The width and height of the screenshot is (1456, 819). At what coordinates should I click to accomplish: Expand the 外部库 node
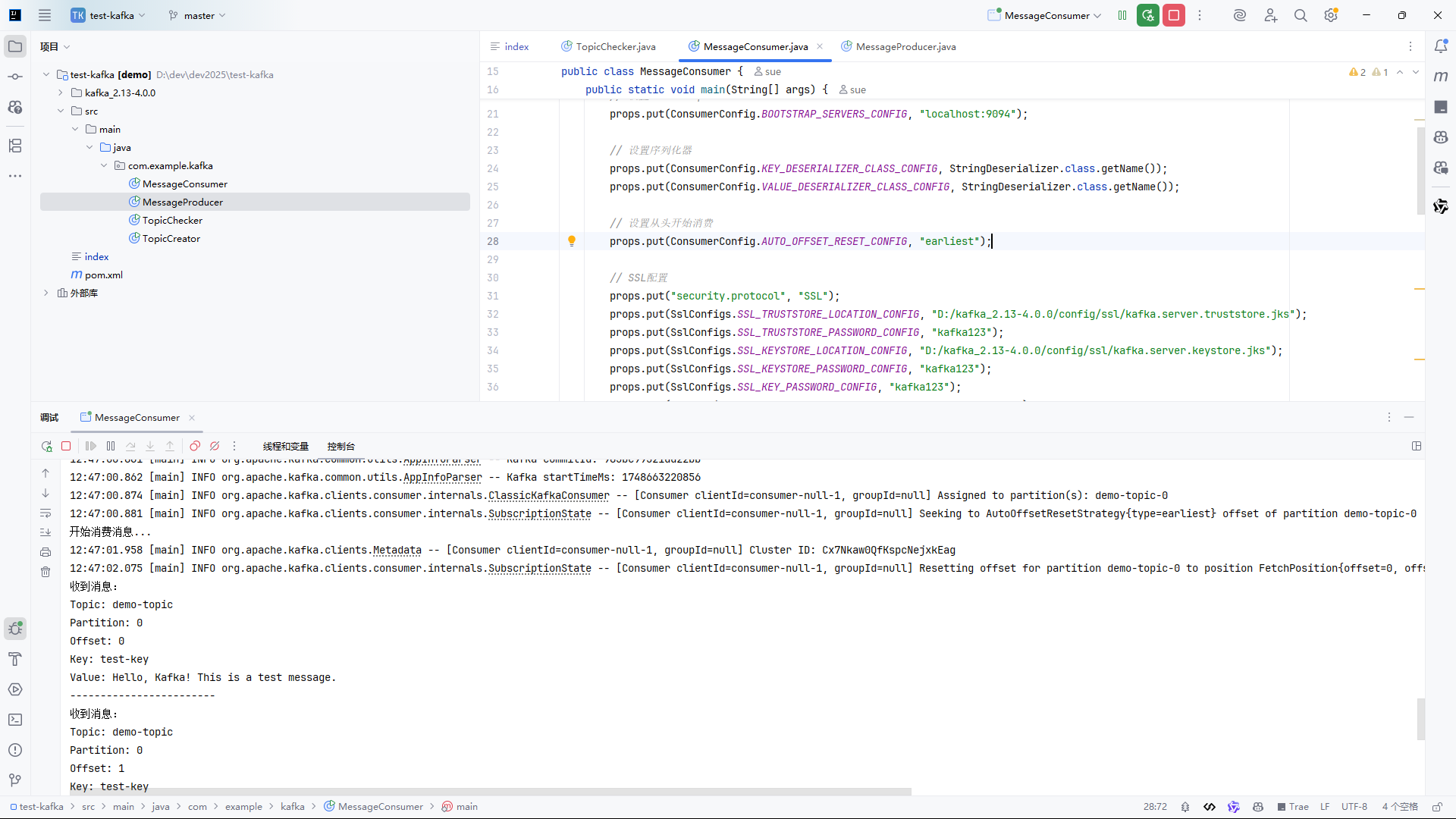click(x=46, y=293)
